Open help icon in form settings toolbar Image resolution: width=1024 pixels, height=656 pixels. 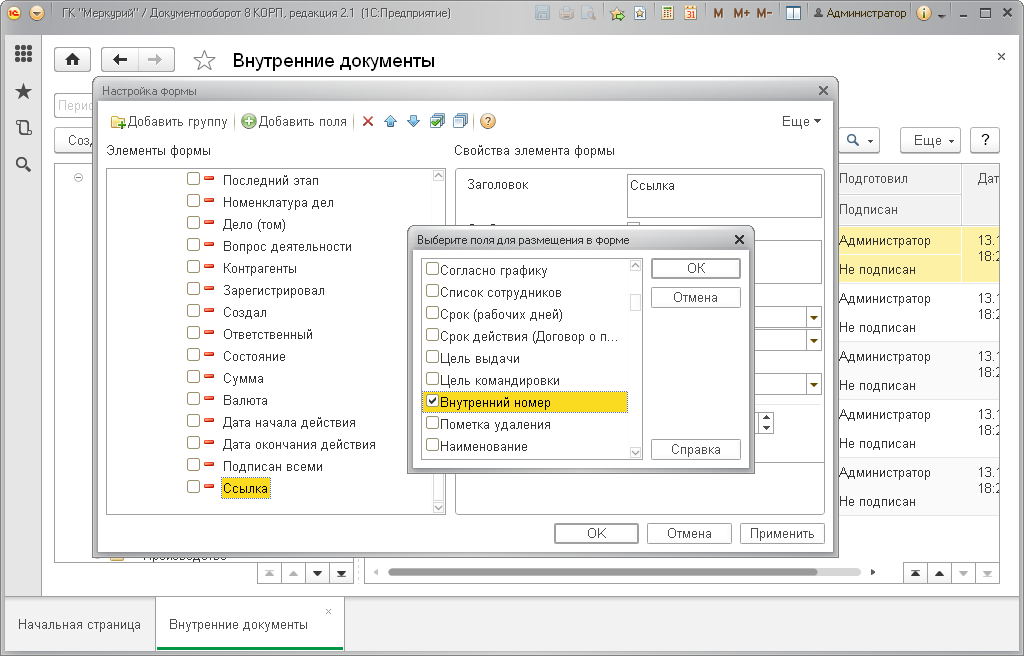click(x=488, y=122)
